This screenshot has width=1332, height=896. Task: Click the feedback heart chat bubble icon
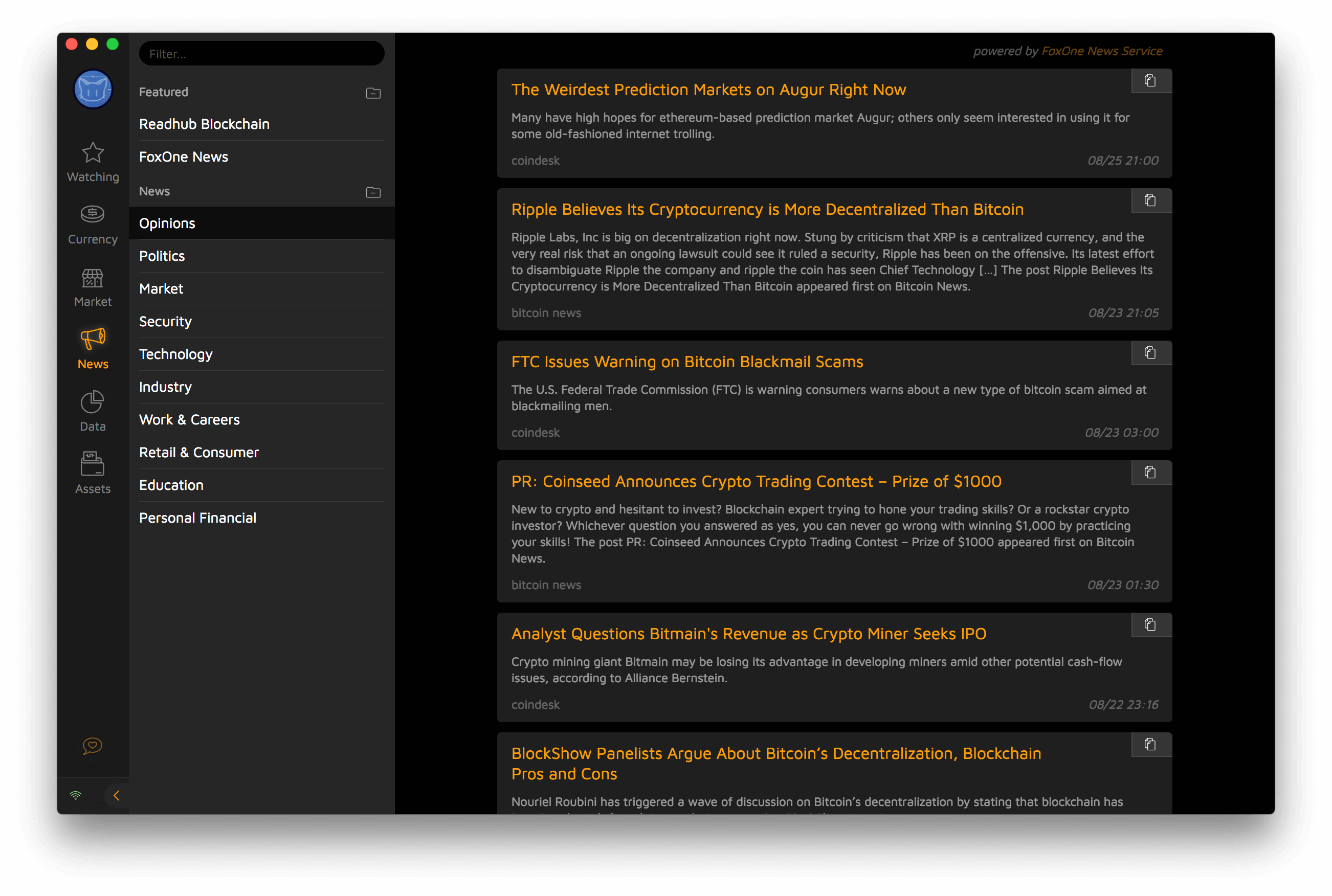[93, 745]
